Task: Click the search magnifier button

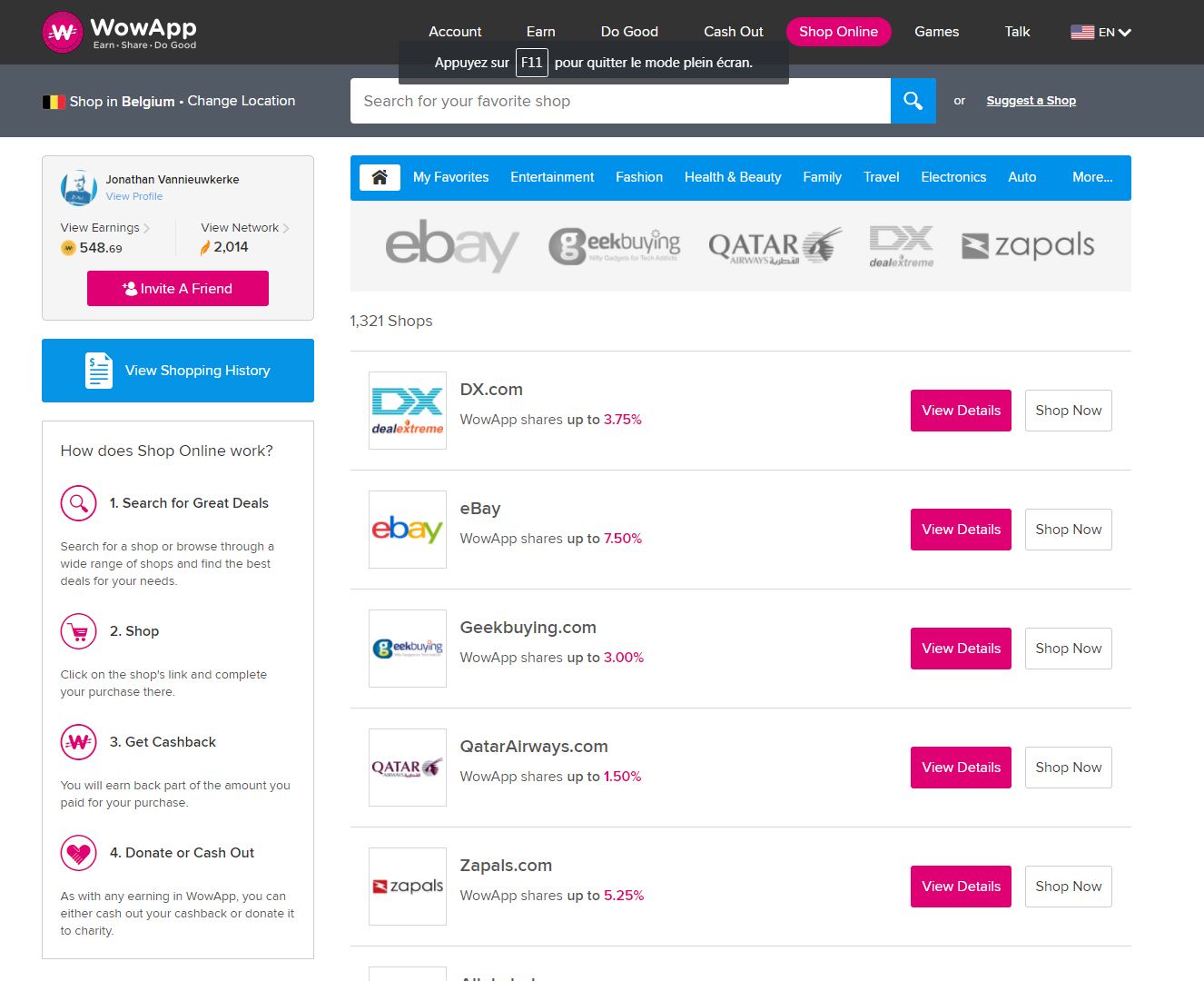Action: (913, 101)
